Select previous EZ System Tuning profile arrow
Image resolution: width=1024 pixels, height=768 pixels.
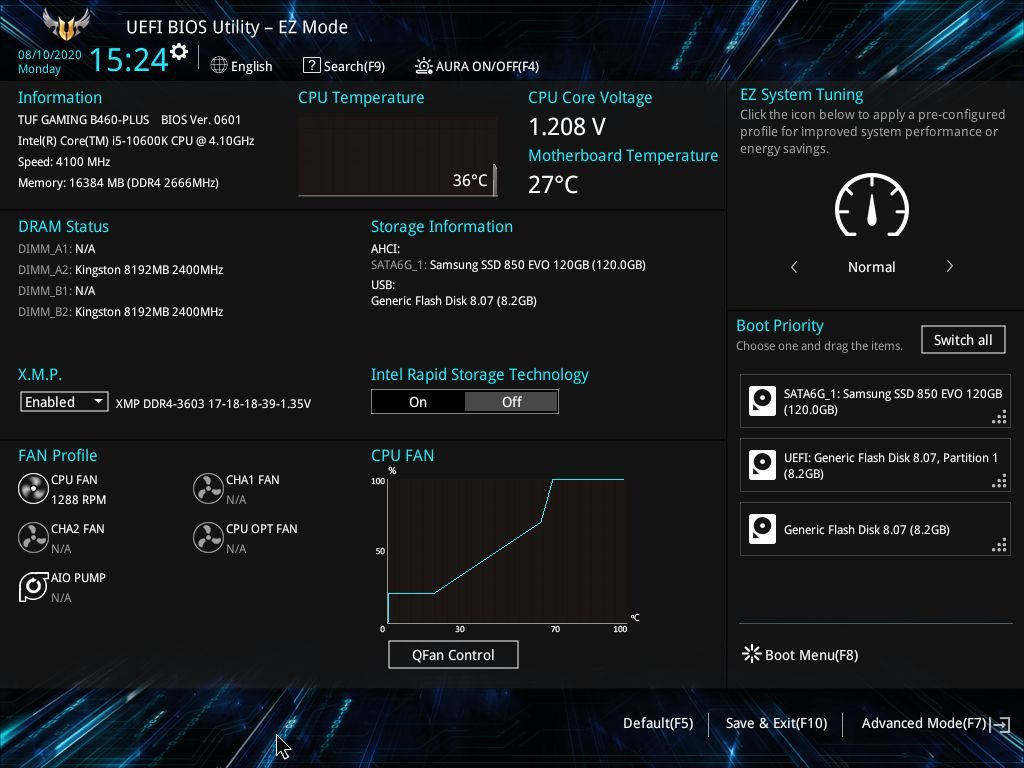coord(794,266)
